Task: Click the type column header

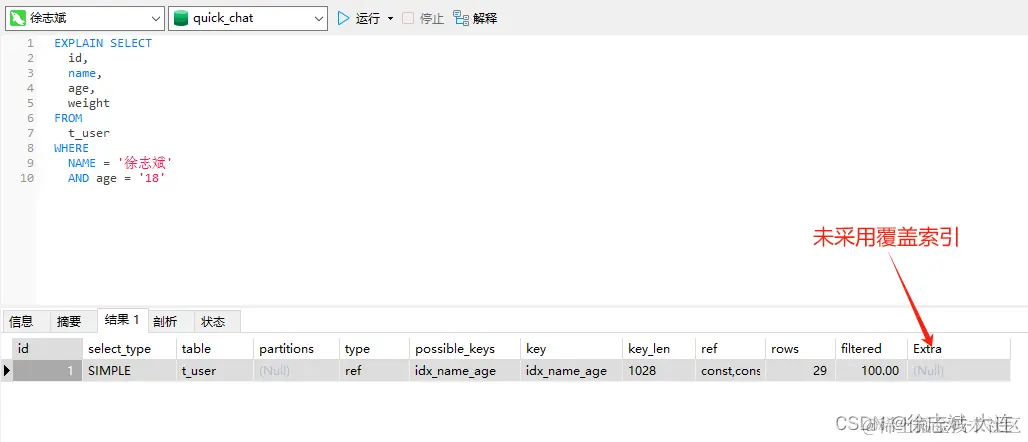Action: (x=374, y=349)
